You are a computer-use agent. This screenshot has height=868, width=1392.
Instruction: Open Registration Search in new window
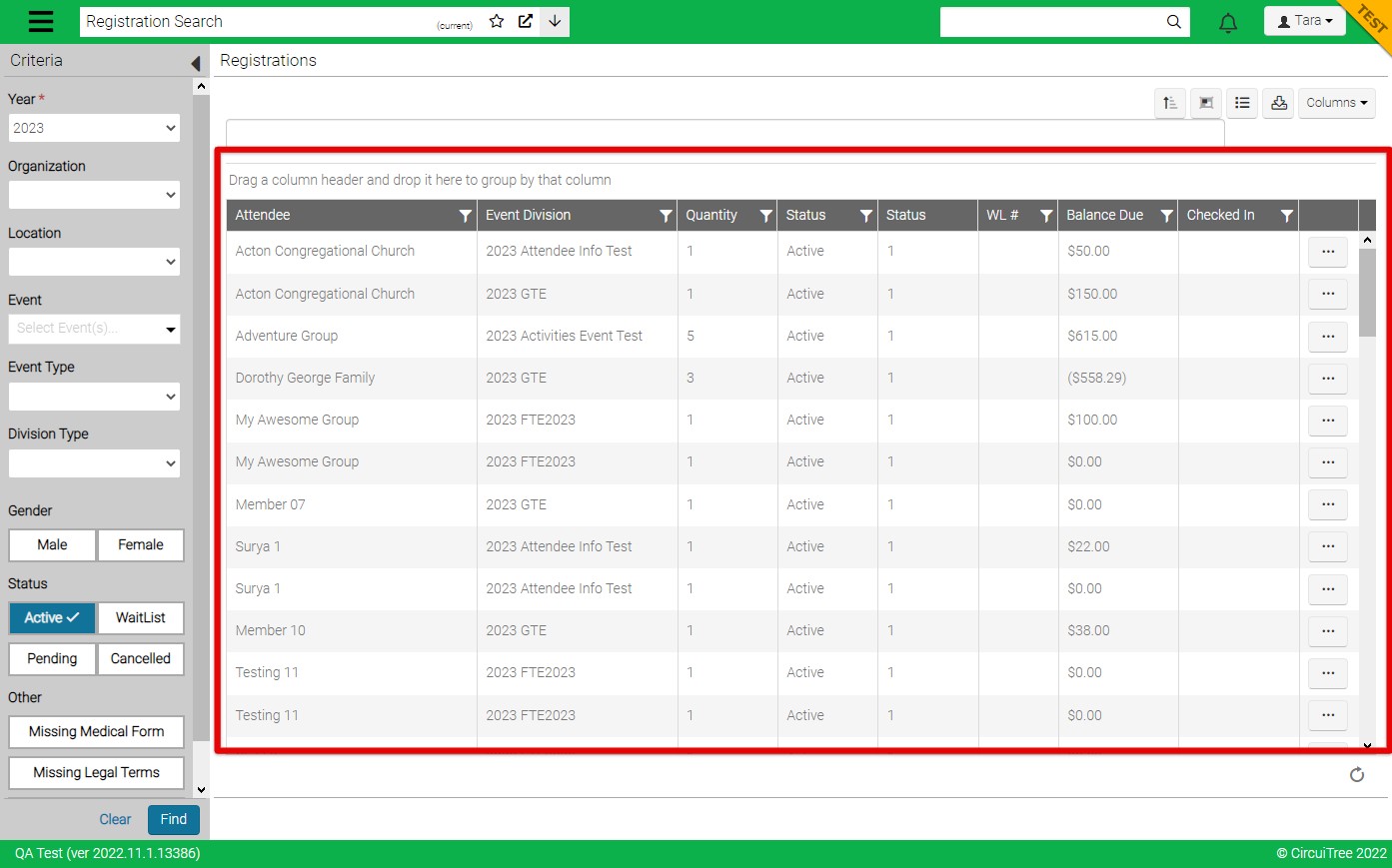(x=526, y=21)
